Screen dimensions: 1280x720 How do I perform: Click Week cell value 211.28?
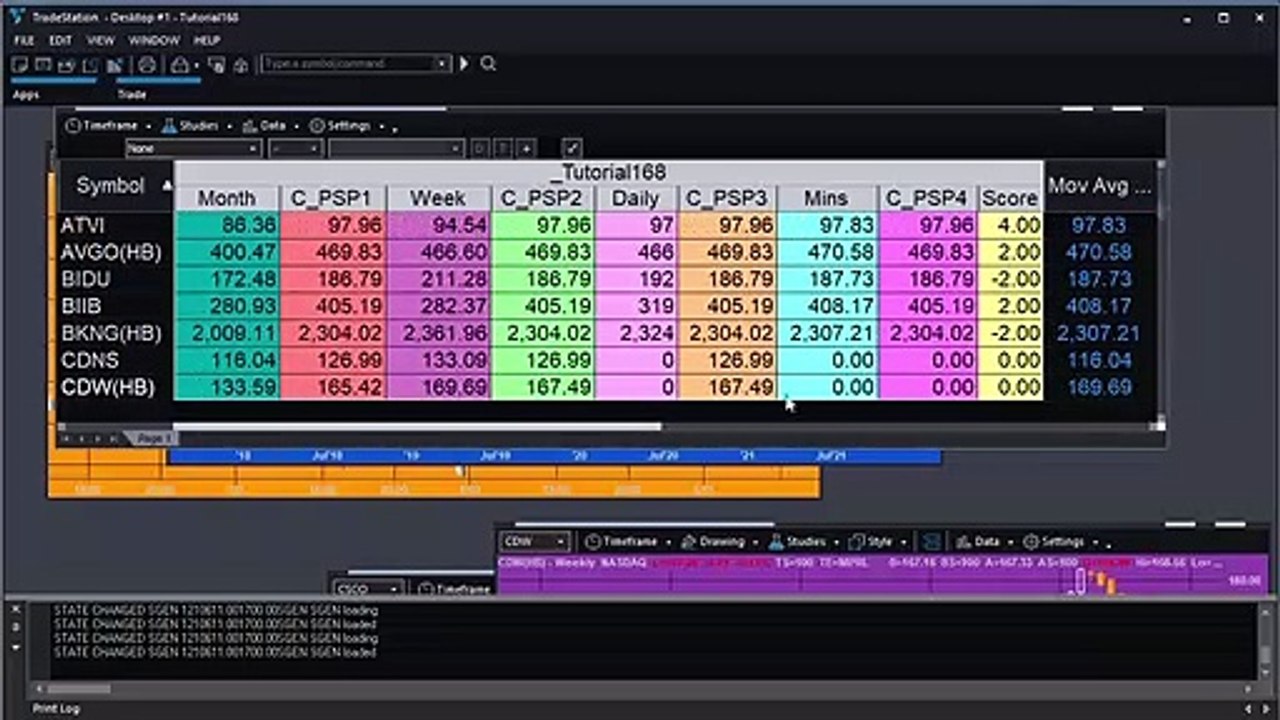[438, 279]
